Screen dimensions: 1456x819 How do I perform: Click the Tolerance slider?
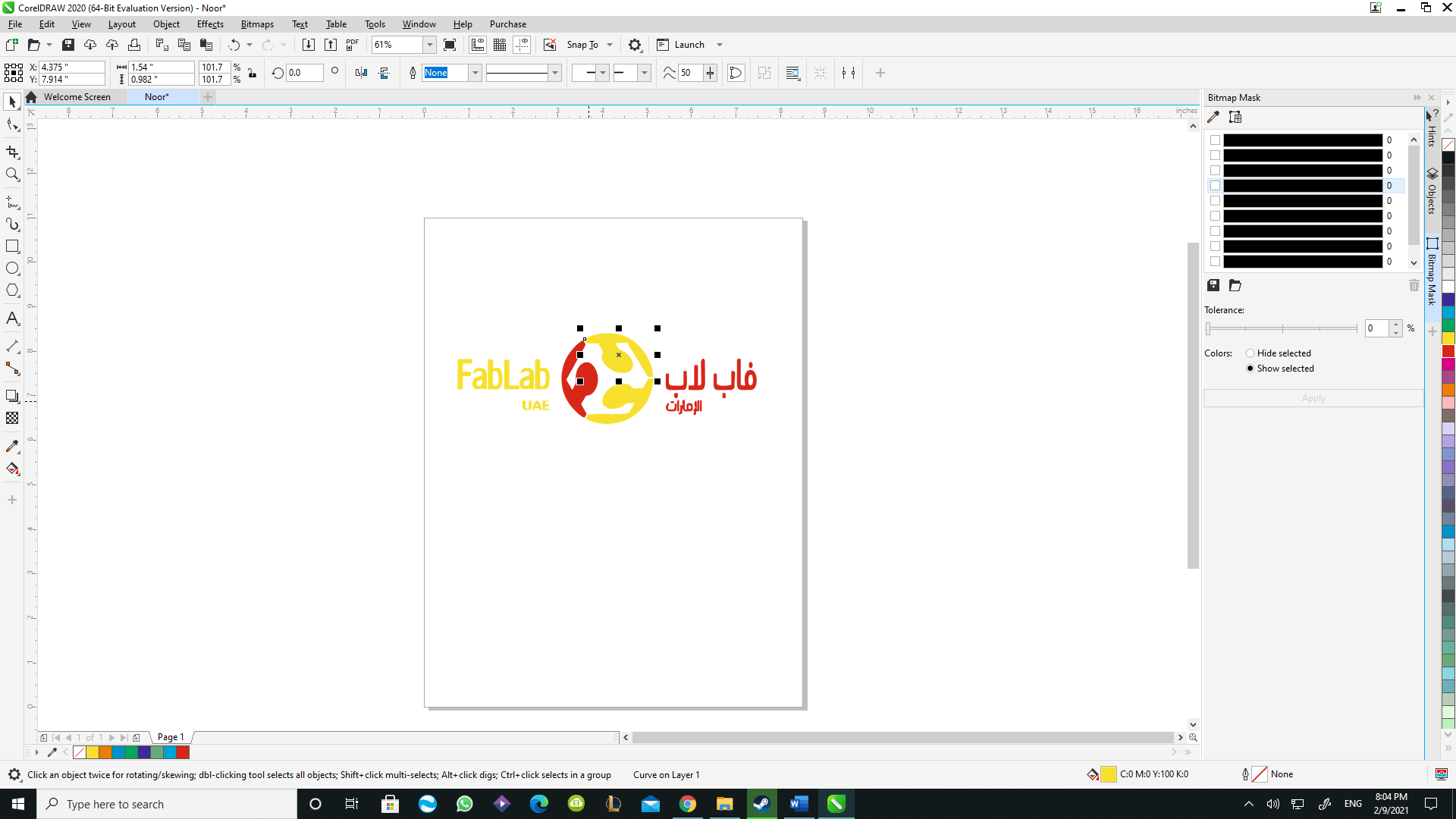1282,328
